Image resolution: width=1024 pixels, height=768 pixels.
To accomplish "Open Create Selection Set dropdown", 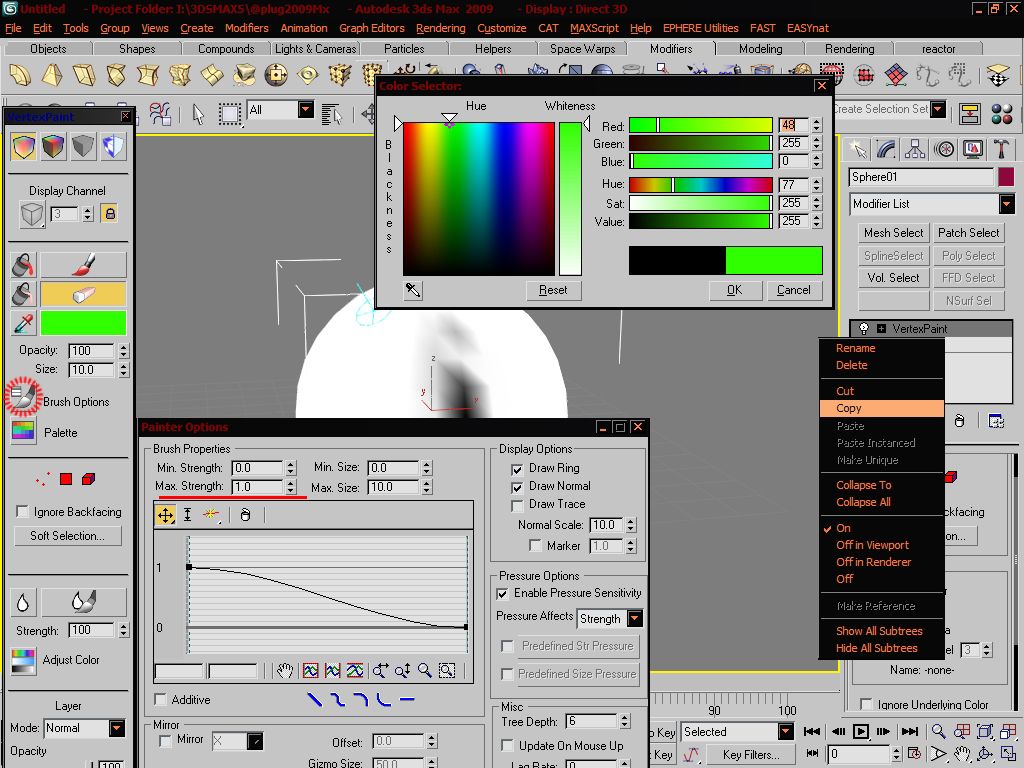I will tap(938, 109).
